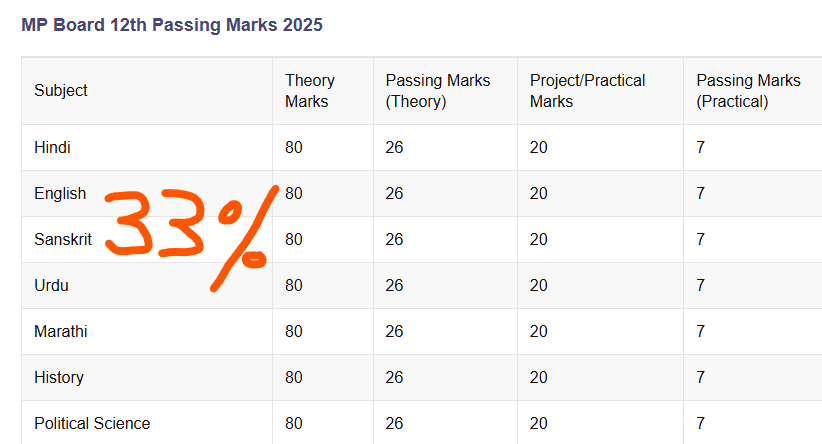Select History's practical passing marks value 7
The width and height of the screenshot is (822, 444).
pyautogui.click(x=701, y=377)
